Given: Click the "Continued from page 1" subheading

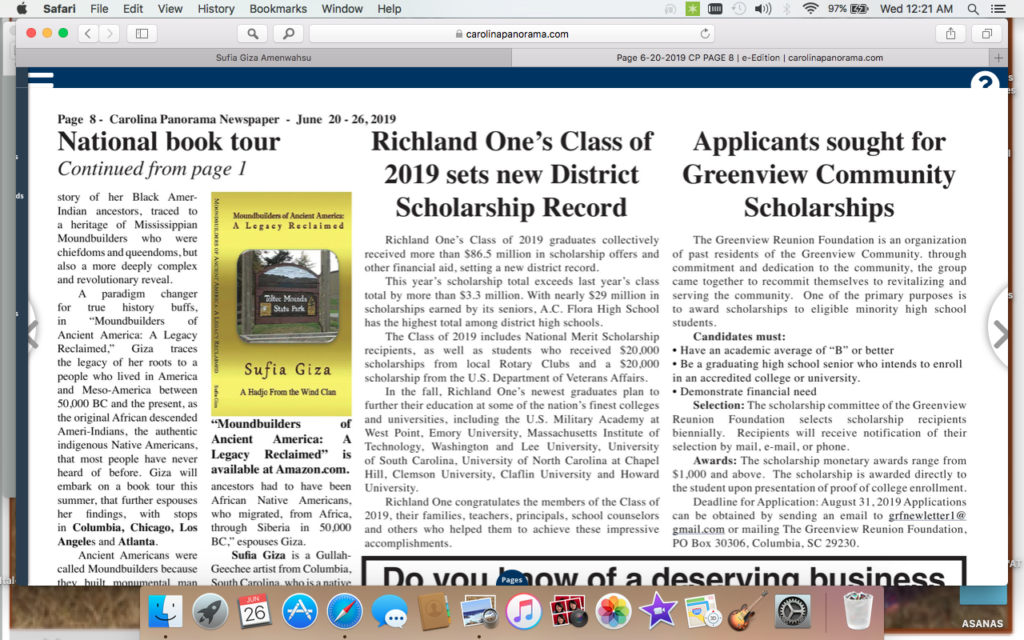Looking at the screenshot, I should [152, 169].
